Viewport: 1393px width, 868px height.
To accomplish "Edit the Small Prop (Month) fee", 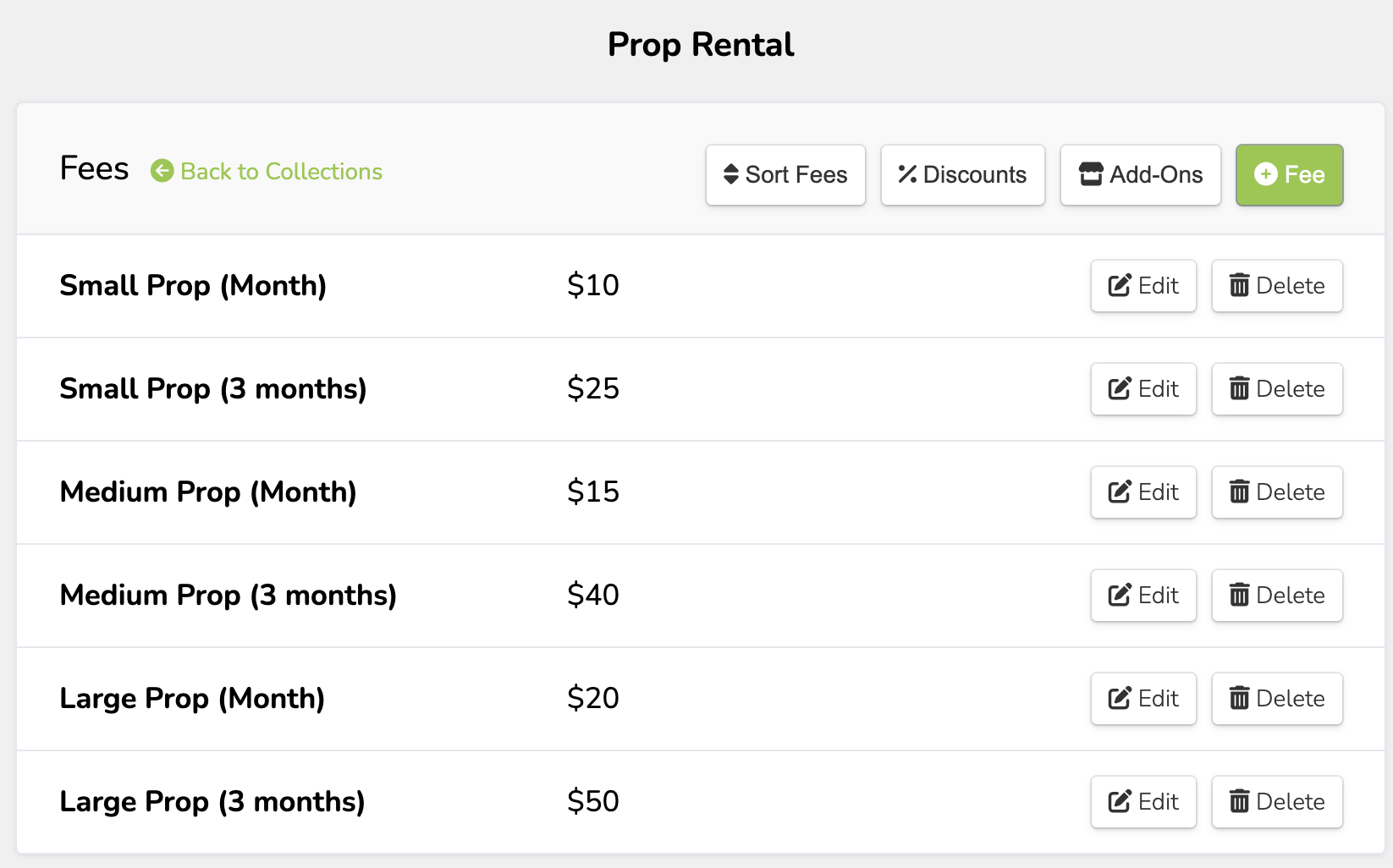I will [1142, 286].
